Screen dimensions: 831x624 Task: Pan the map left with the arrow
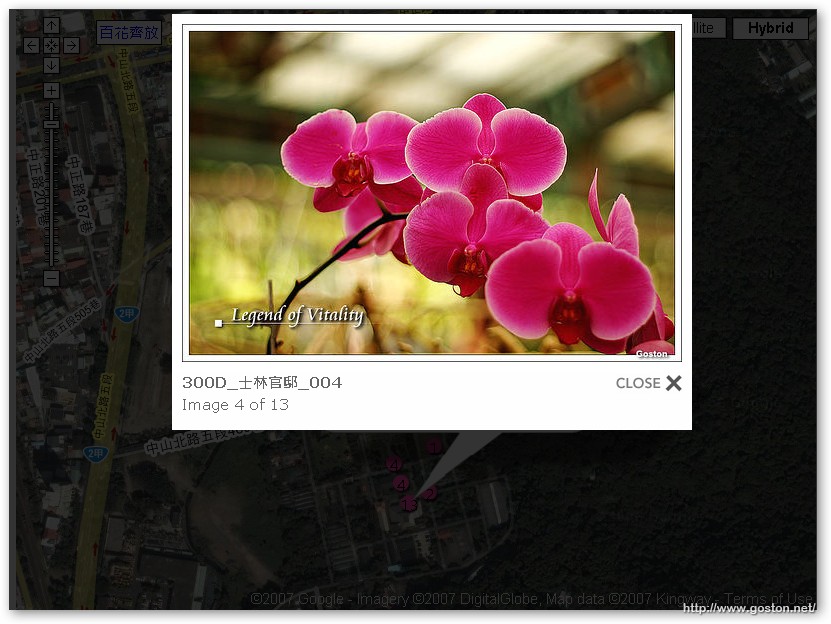pyautogui.click(x=31, y=45)
